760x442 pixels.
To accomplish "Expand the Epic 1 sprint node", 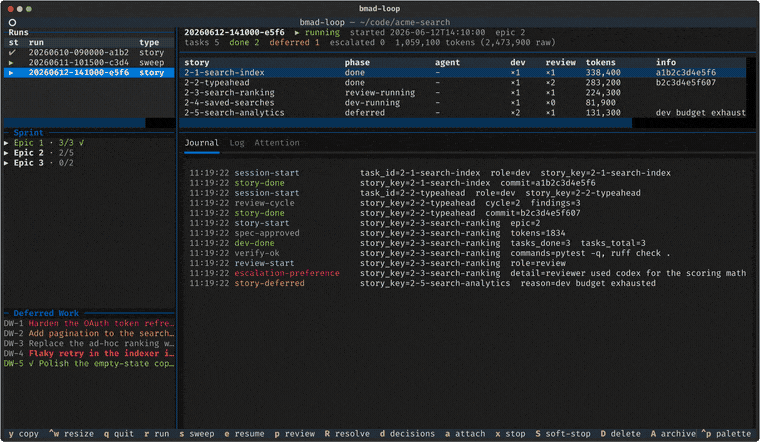I will coord(6,143).
